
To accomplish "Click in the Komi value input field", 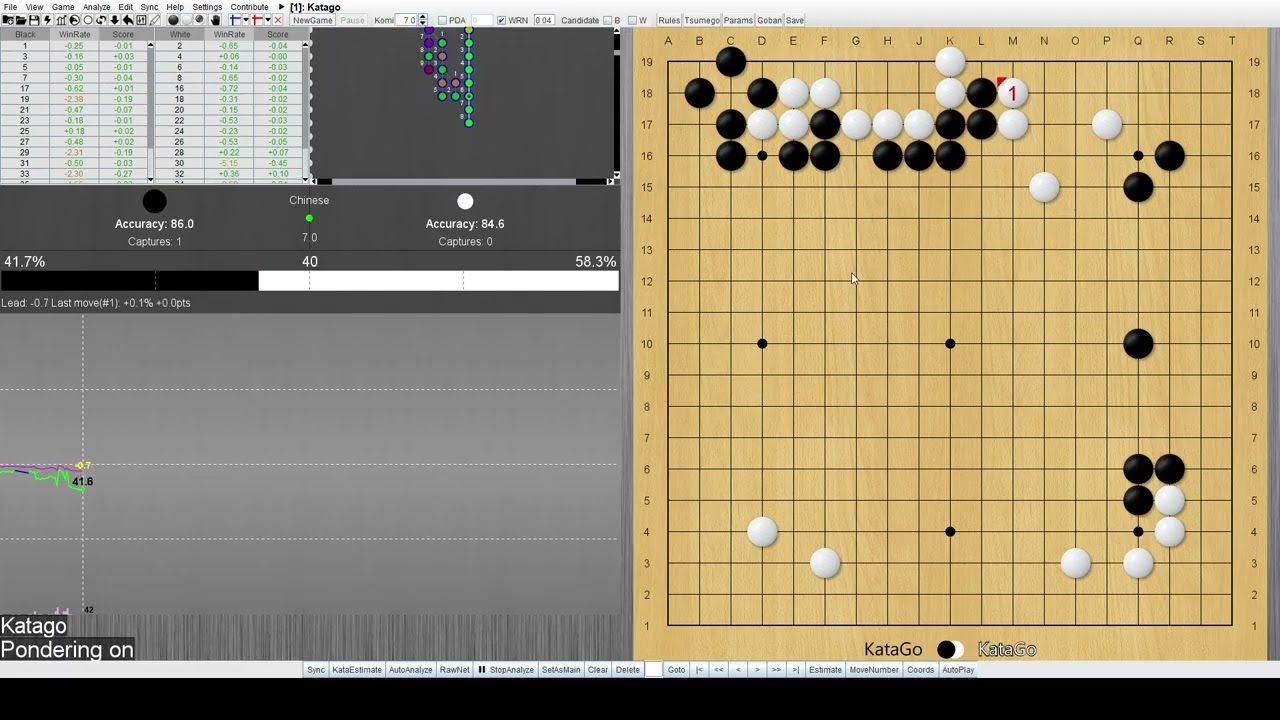I will coord(407,20).
